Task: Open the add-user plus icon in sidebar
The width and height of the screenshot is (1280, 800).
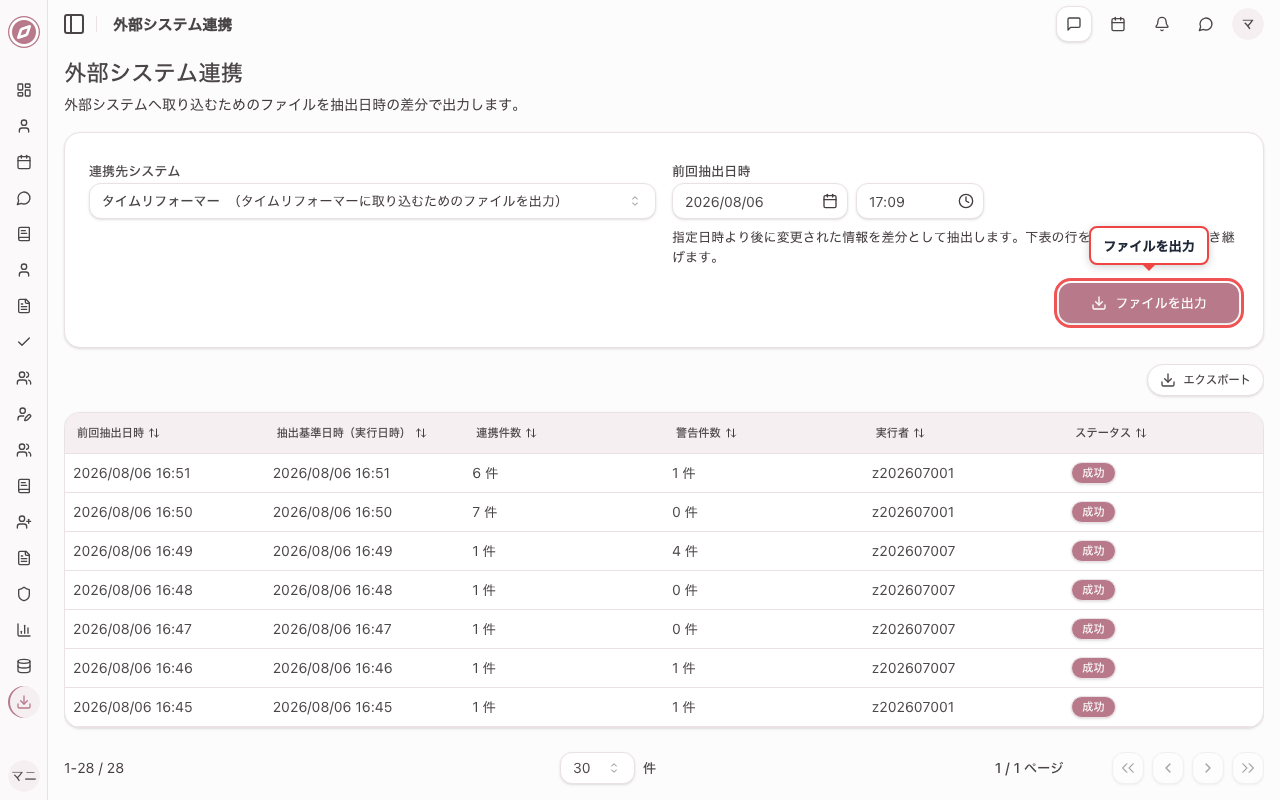Action: point(24,522)
